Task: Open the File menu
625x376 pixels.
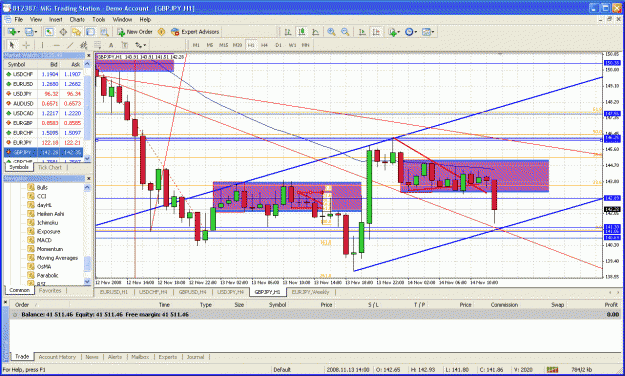Action: point(19,19)
